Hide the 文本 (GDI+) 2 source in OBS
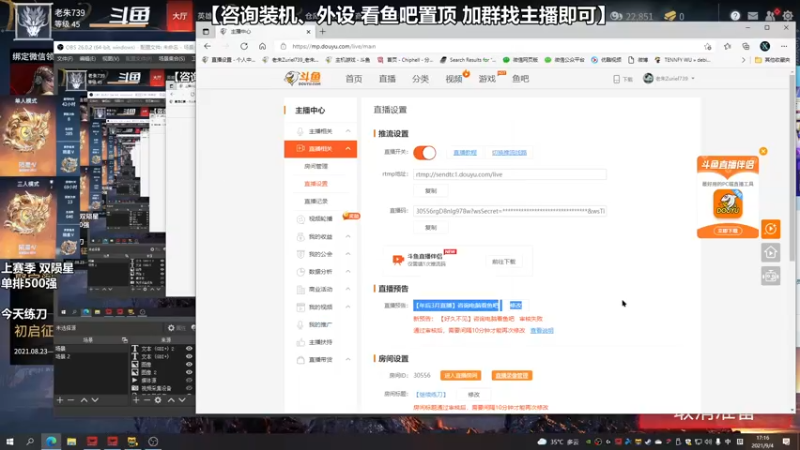The width and height of the screenshot is (800, 450). tap(189, 348)
